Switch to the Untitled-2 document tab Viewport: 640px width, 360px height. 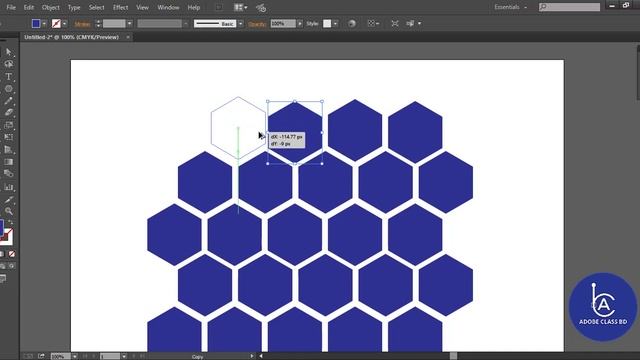pyautogui.click(x=71, y=37)
